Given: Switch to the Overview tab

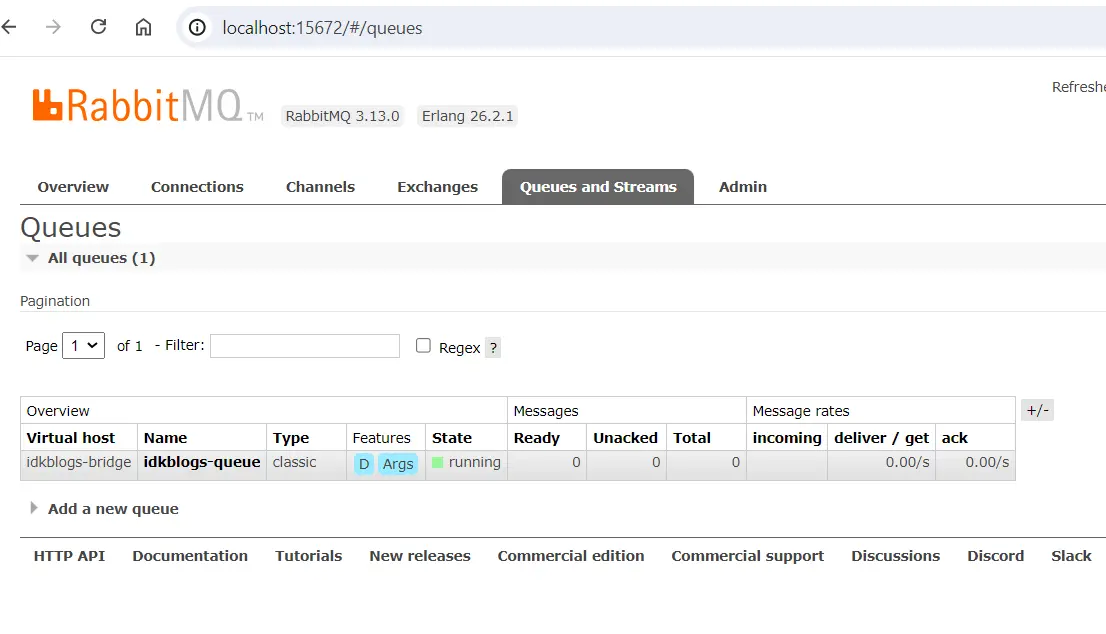Looking at the screenshot, I should [73, 187].
